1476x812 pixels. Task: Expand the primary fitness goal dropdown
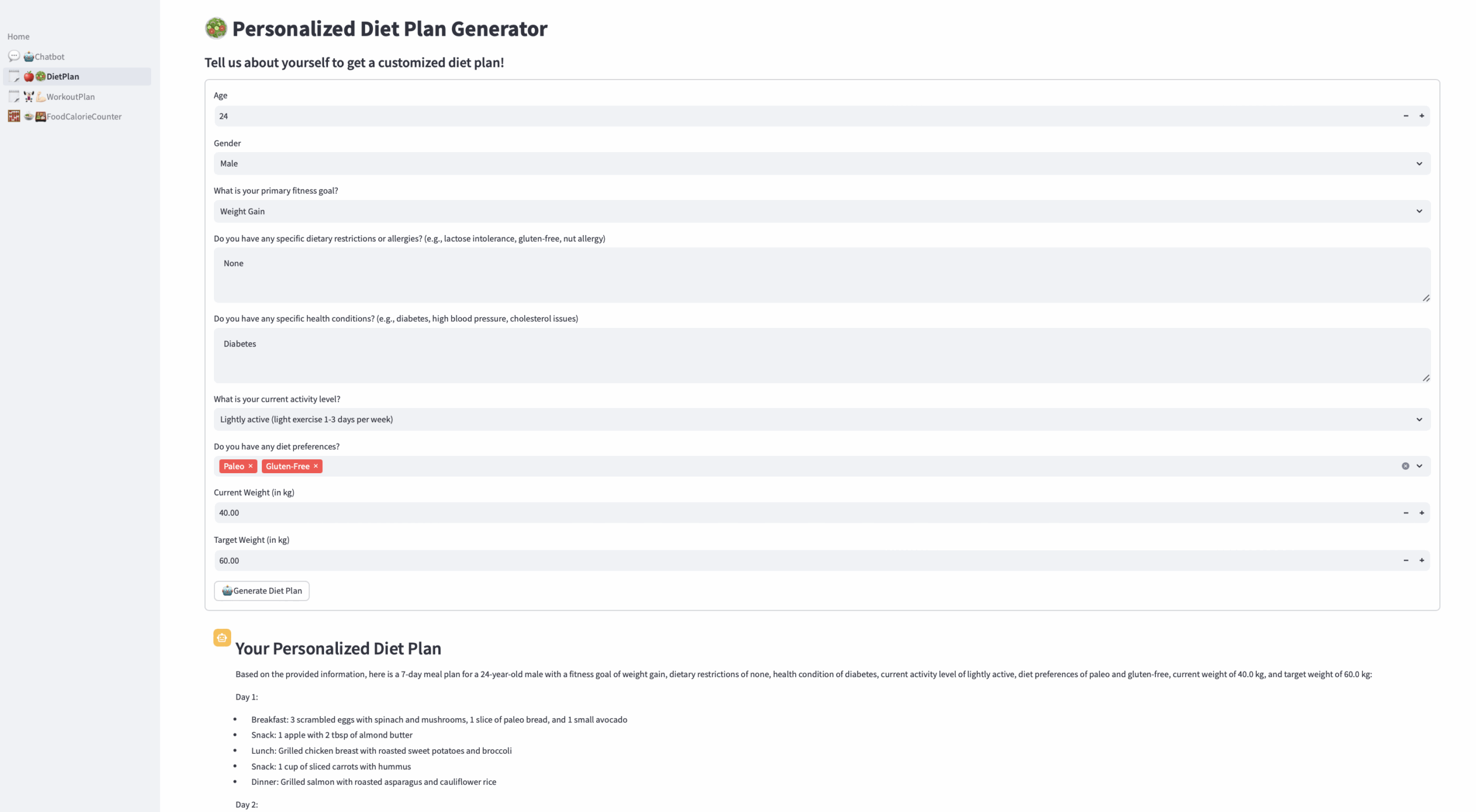tap(822, 212)
